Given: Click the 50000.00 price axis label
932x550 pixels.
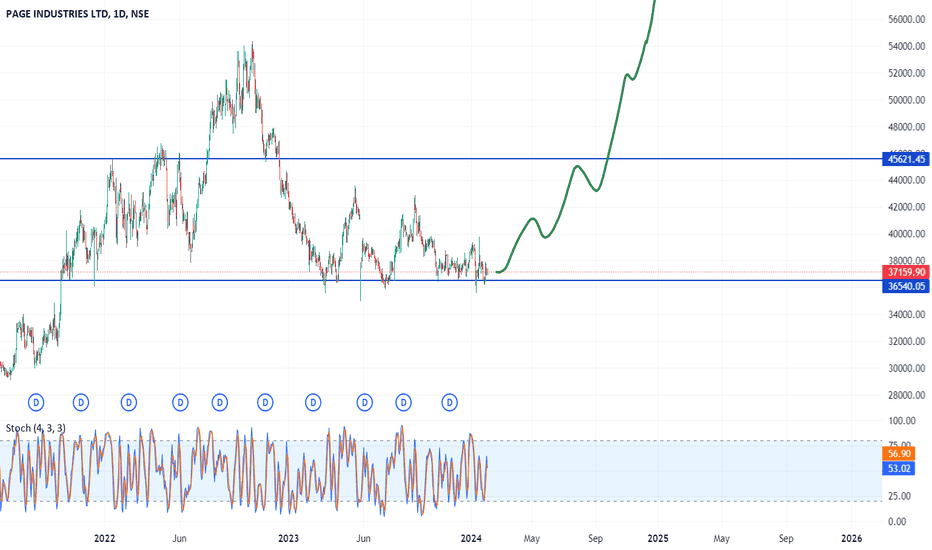Looking at the screenshot, I should (x=906, y=100).
